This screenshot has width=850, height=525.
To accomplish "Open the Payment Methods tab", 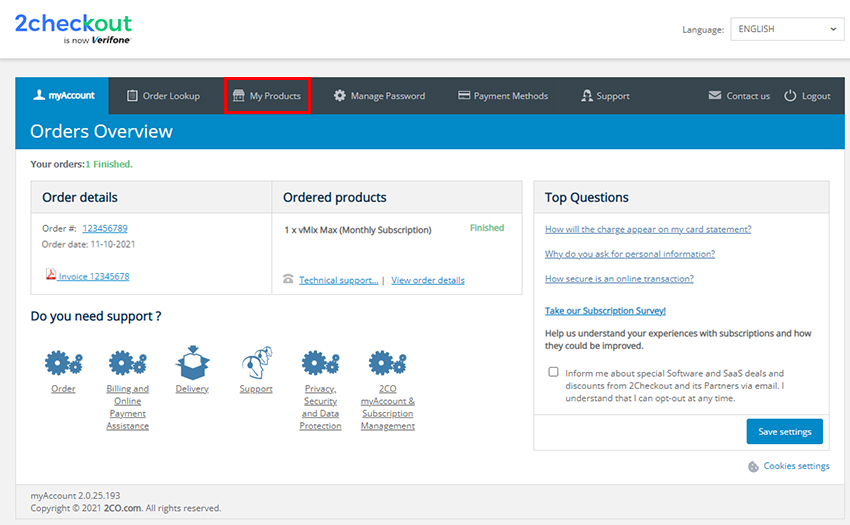I will tap(503, 96).
